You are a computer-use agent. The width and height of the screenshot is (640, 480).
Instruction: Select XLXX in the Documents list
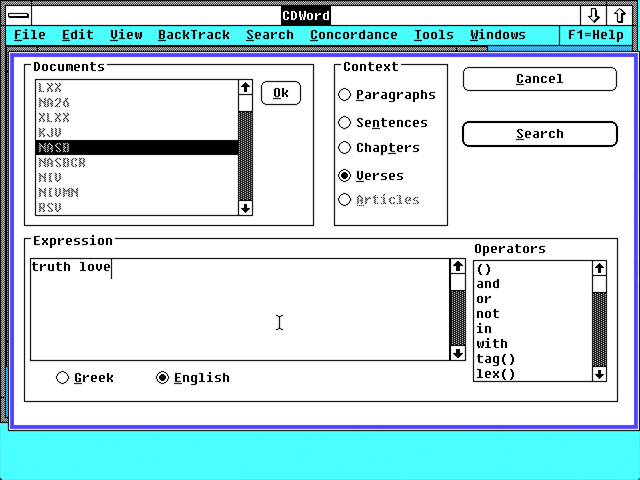pos(137,118)
